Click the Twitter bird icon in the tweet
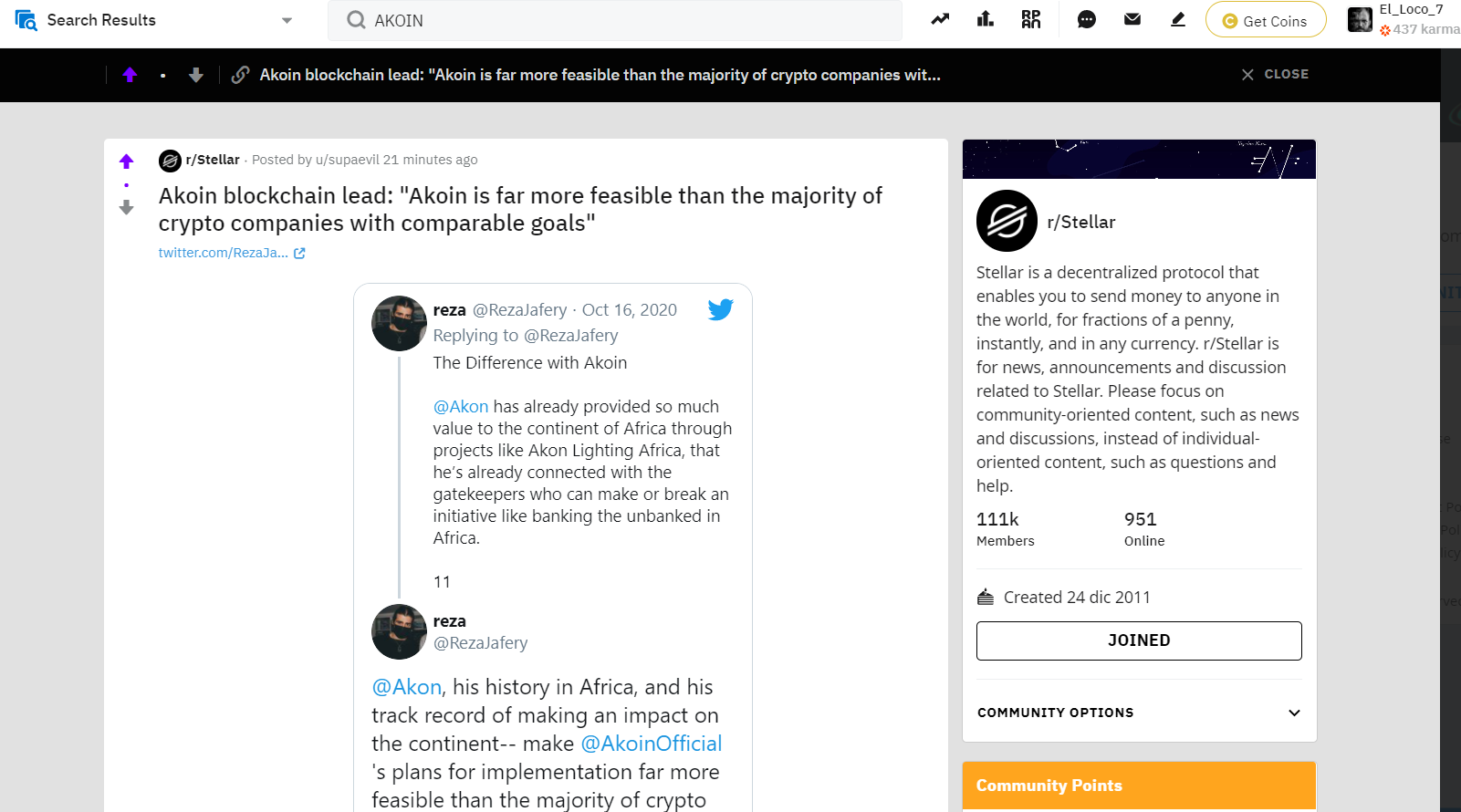 [721, 309]
